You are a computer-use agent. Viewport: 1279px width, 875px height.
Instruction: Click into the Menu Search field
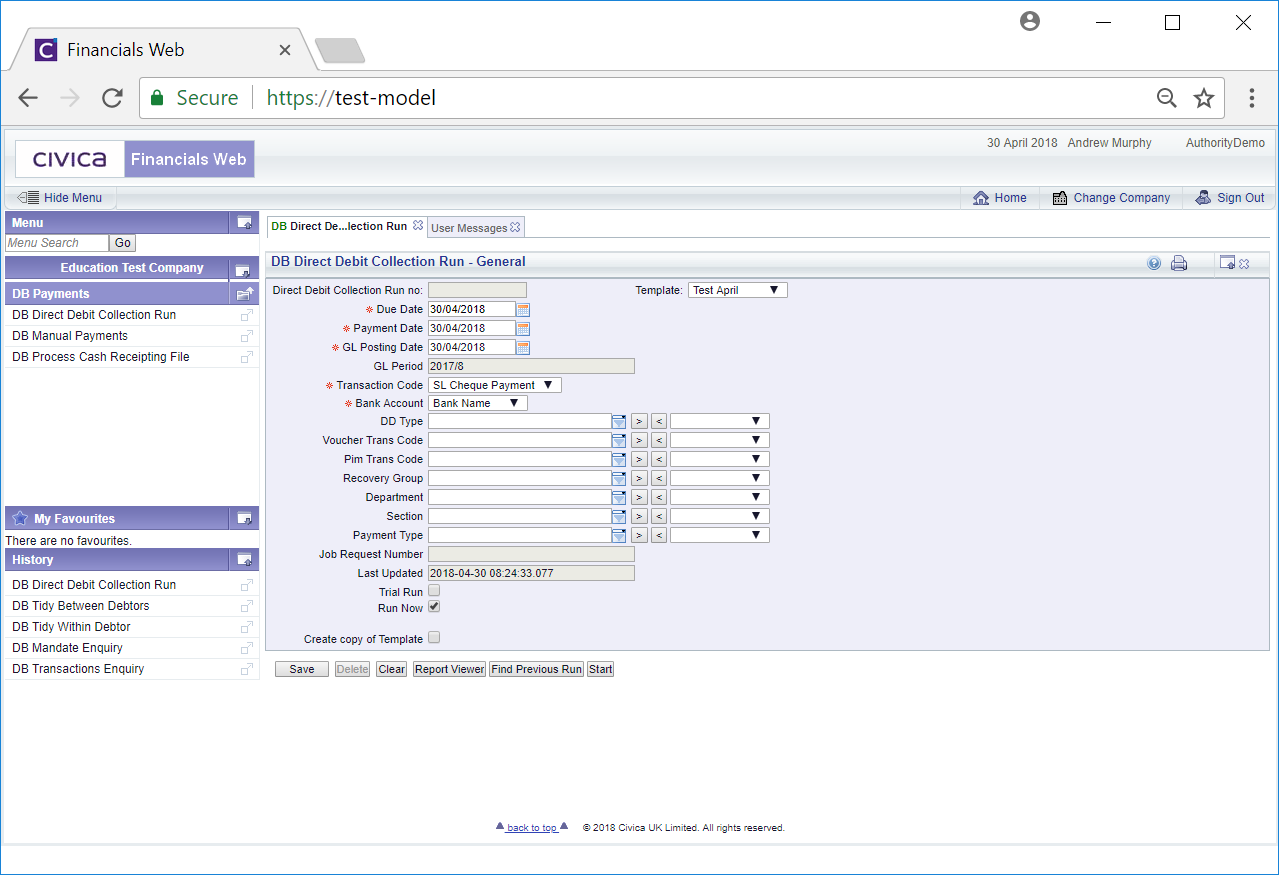click(x=56, y=243)
